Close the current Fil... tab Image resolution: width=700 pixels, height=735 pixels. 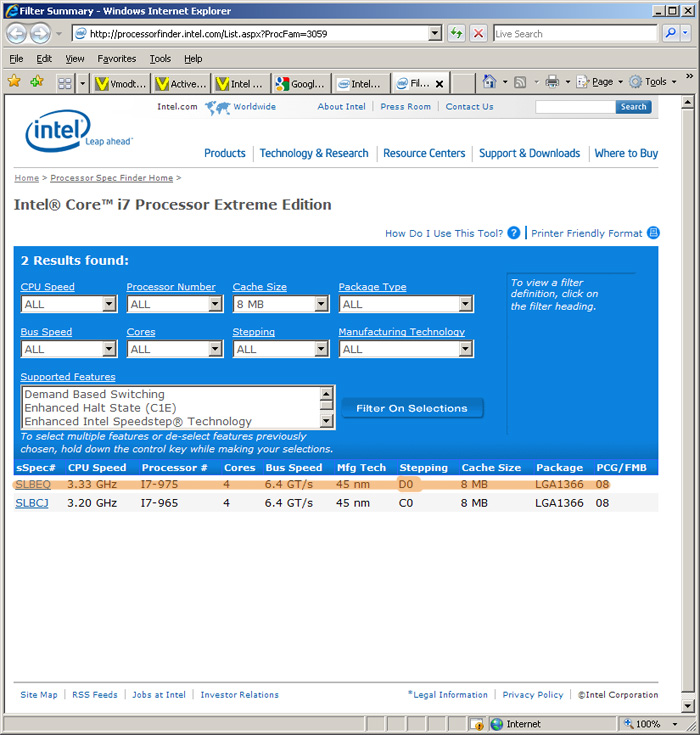(439, 84)
